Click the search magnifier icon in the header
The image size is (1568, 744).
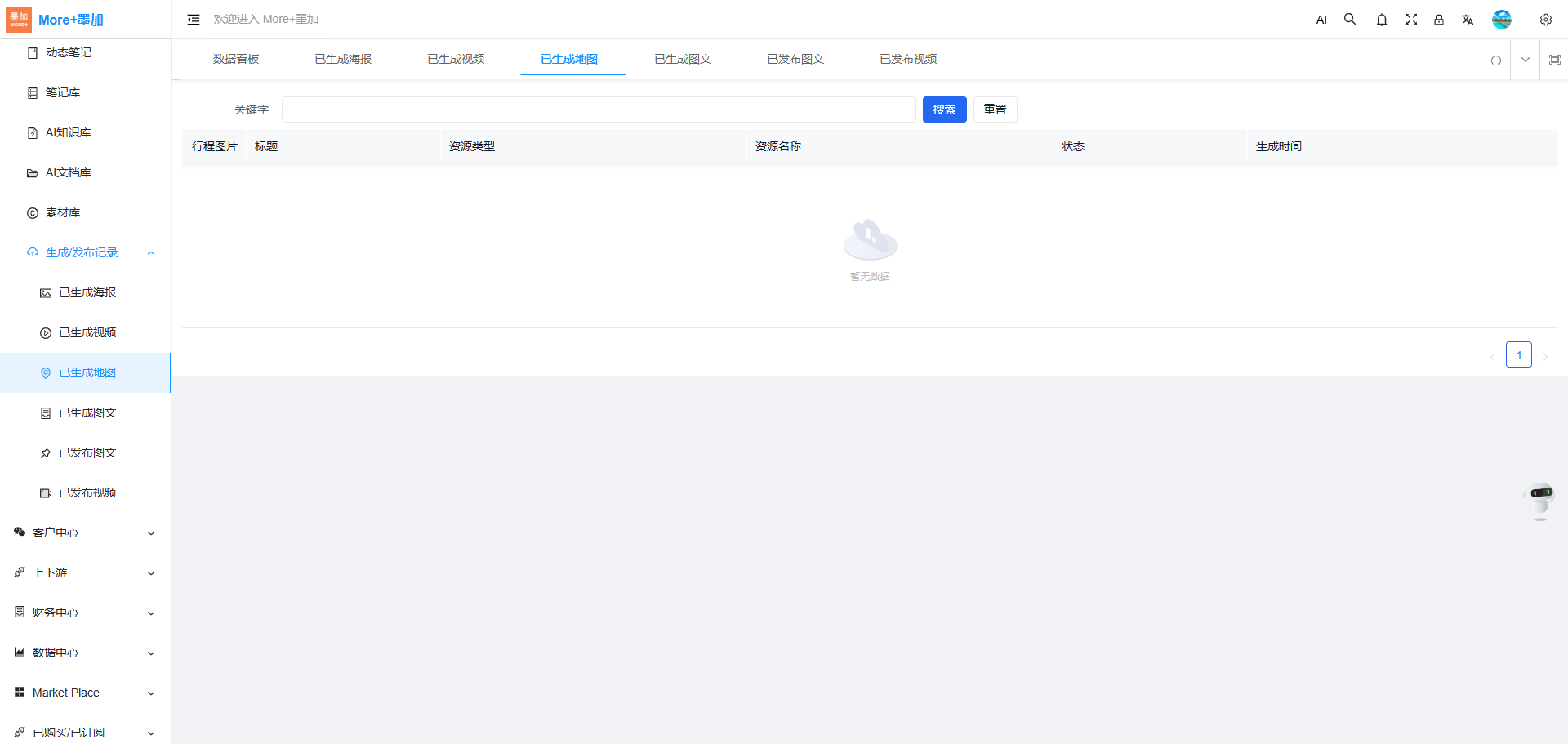point(1350,20)
